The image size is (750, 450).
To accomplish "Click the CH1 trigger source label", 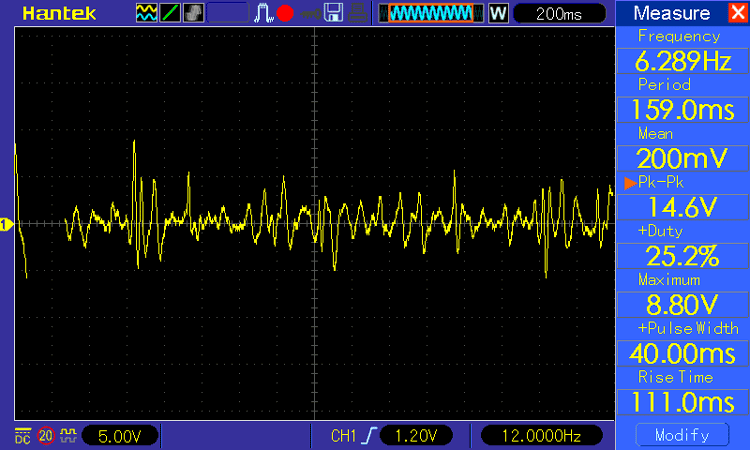I will (x=343, y=436).
